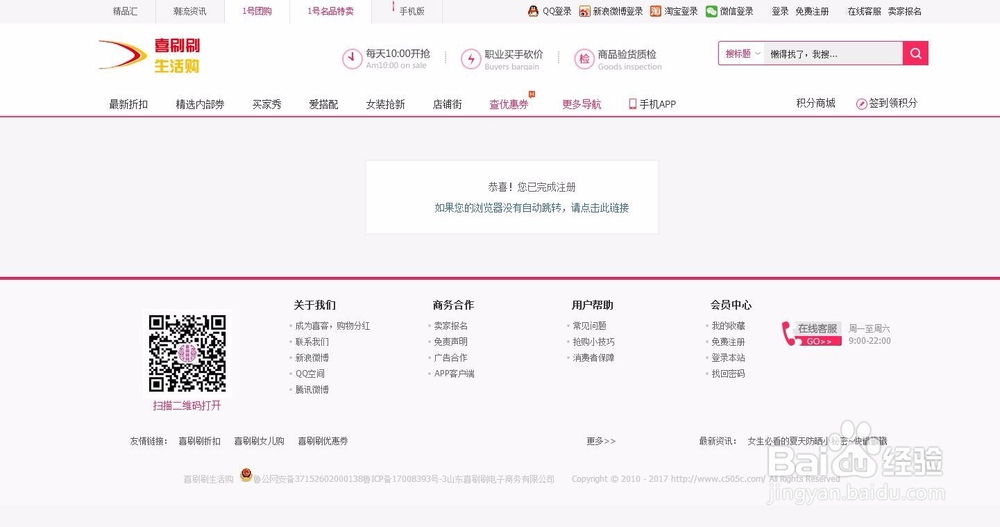Click the top bar 卖家报名 link
Viewport: 1000px width, 527px height.
click(x=904, y=11)
